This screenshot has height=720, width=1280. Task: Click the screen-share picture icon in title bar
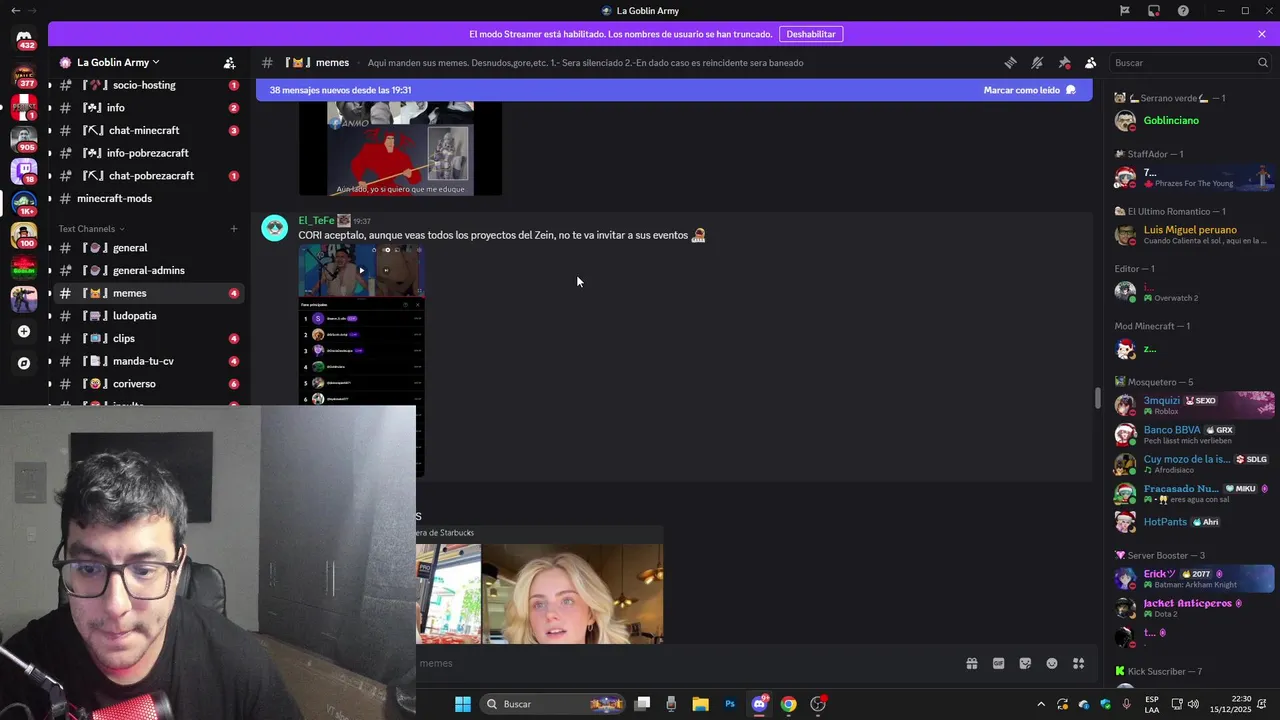pyautogui.click(x=1154, y=11)
